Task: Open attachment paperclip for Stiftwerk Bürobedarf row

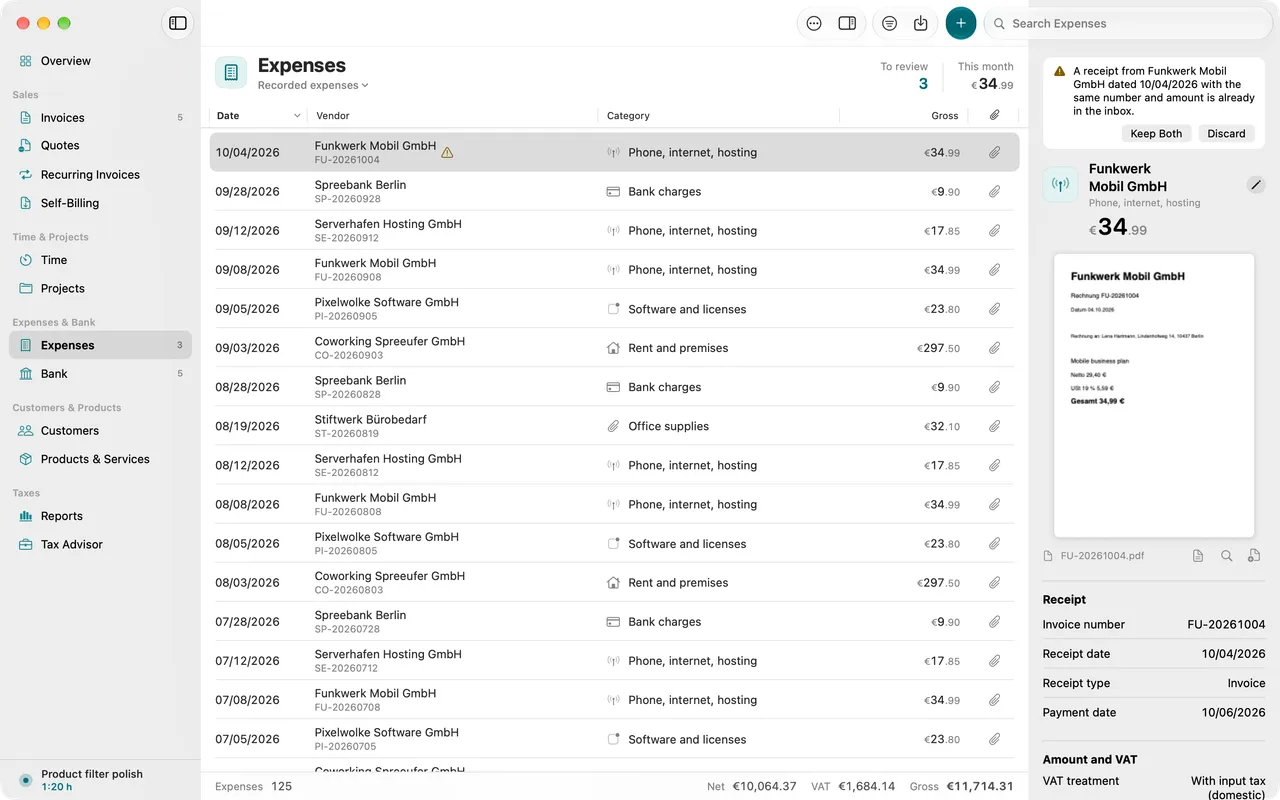Action: (x=994, y=426)
